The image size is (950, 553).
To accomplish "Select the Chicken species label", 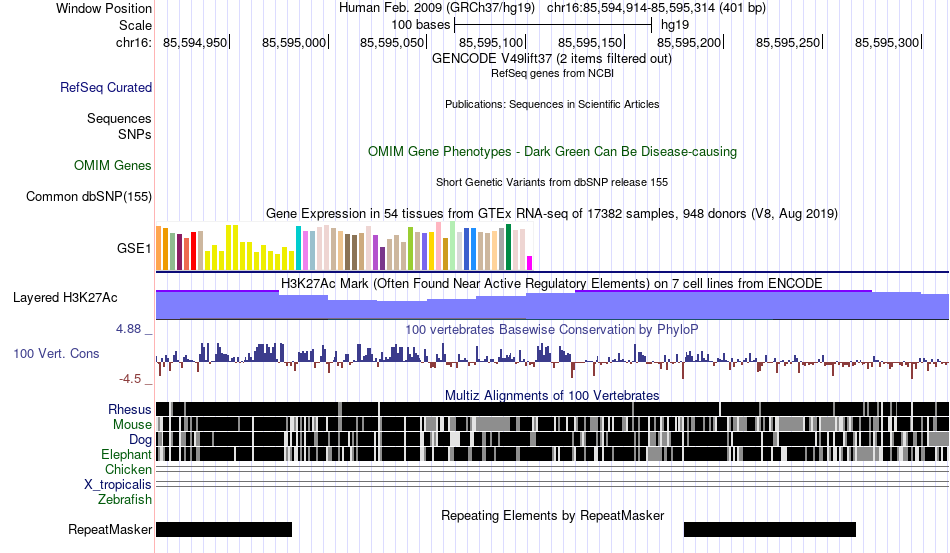I will (x=128, y=469).
